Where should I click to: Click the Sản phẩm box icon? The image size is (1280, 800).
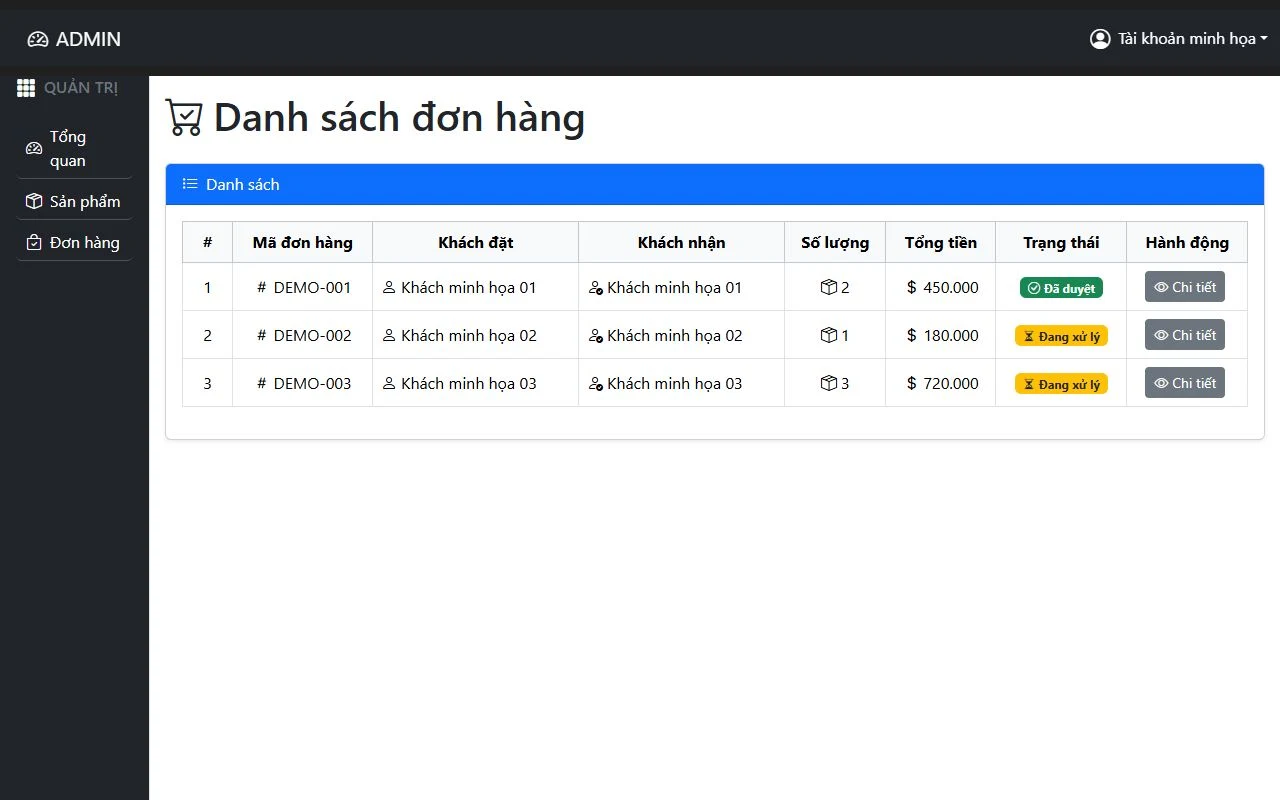point(34,201)
